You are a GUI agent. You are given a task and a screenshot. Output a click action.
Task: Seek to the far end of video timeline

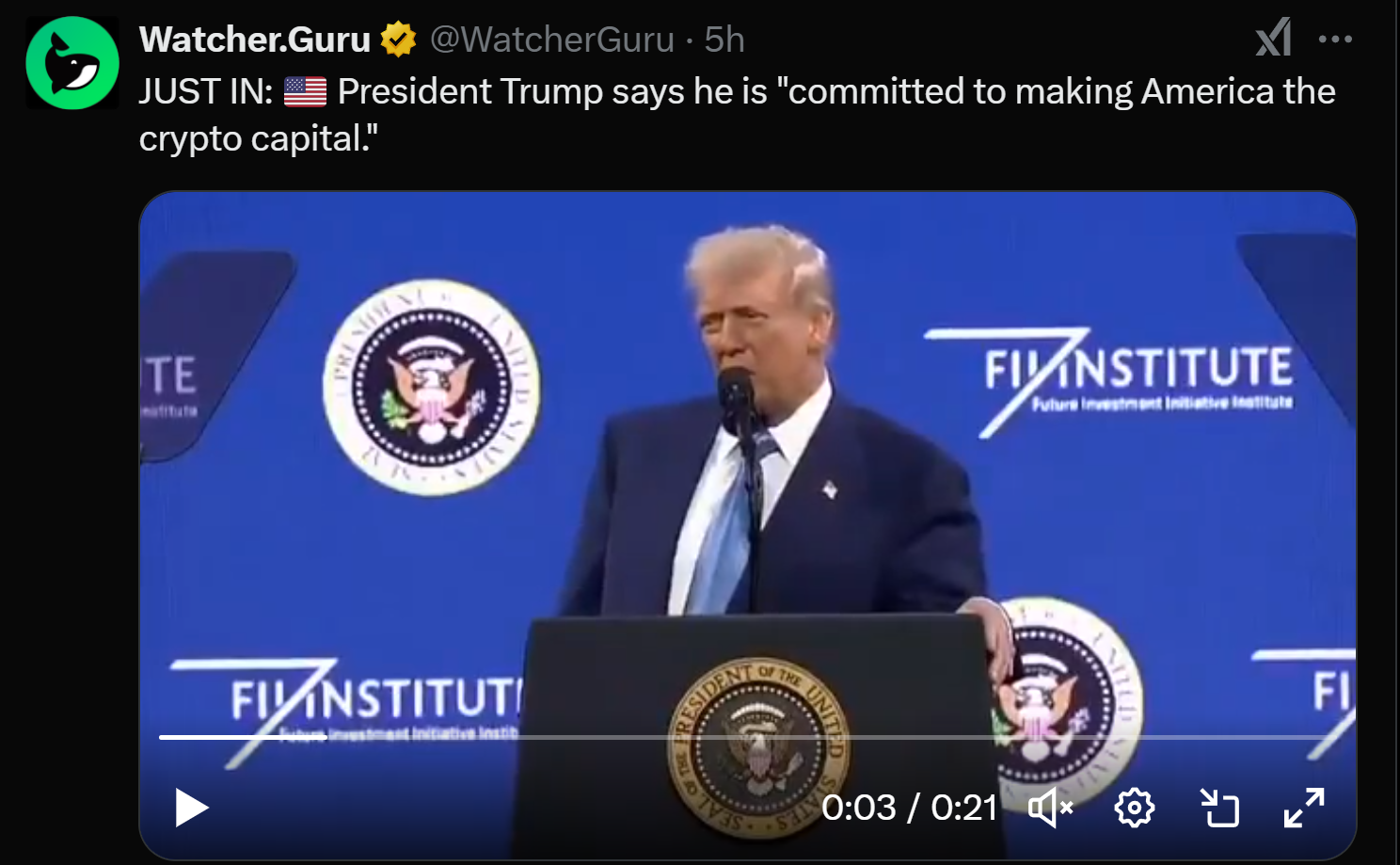coord(1334,737)
